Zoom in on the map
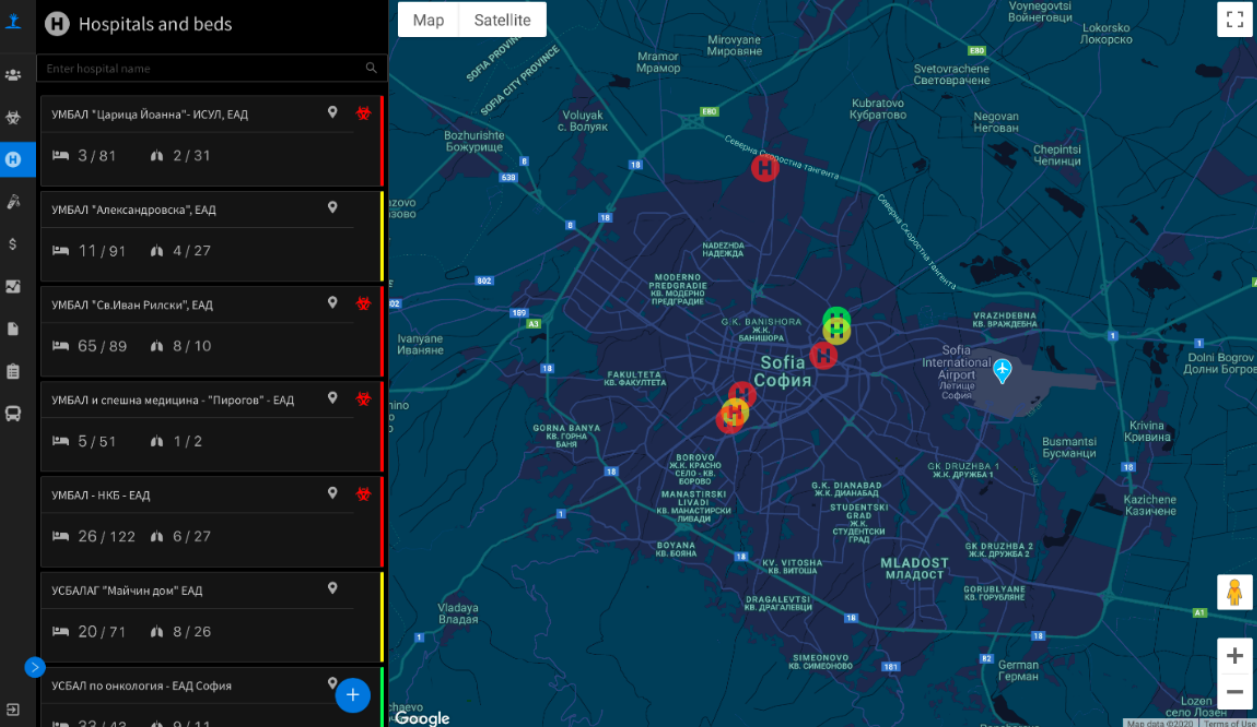 [x=1235, y=656]
